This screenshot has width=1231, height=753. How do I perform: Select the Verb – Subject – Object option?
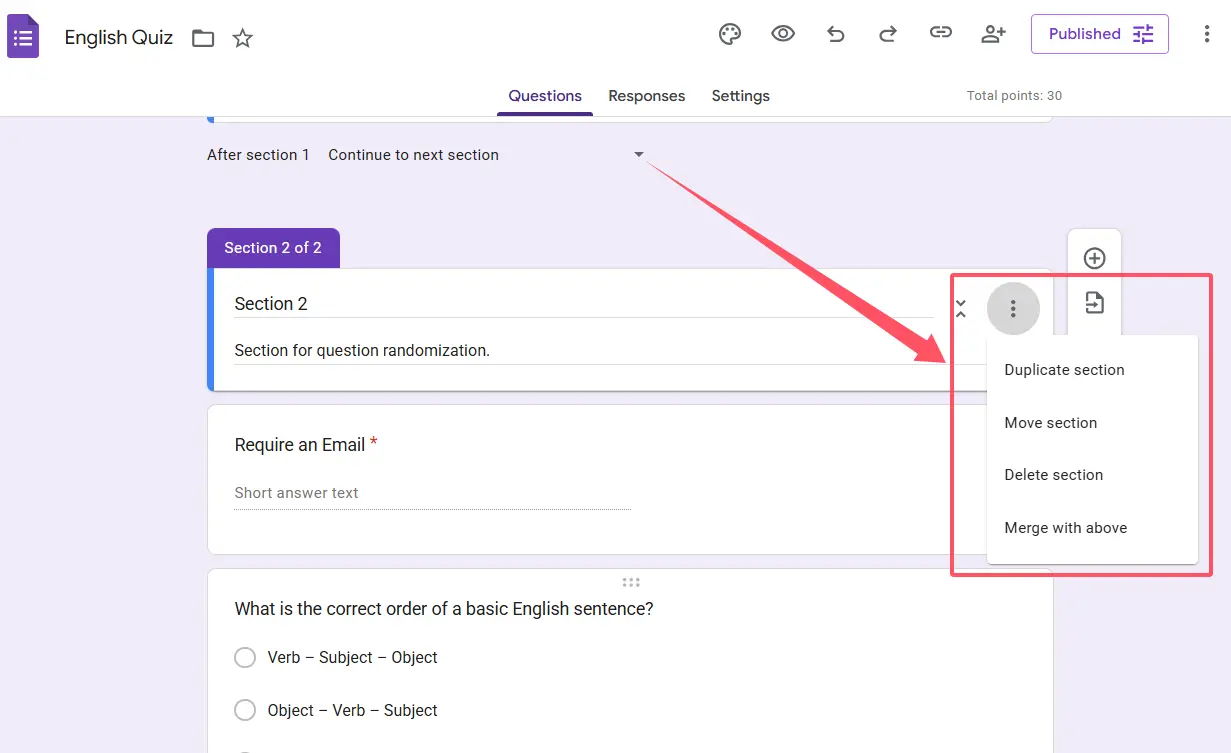pyautogui.click(x=245, y=657)
